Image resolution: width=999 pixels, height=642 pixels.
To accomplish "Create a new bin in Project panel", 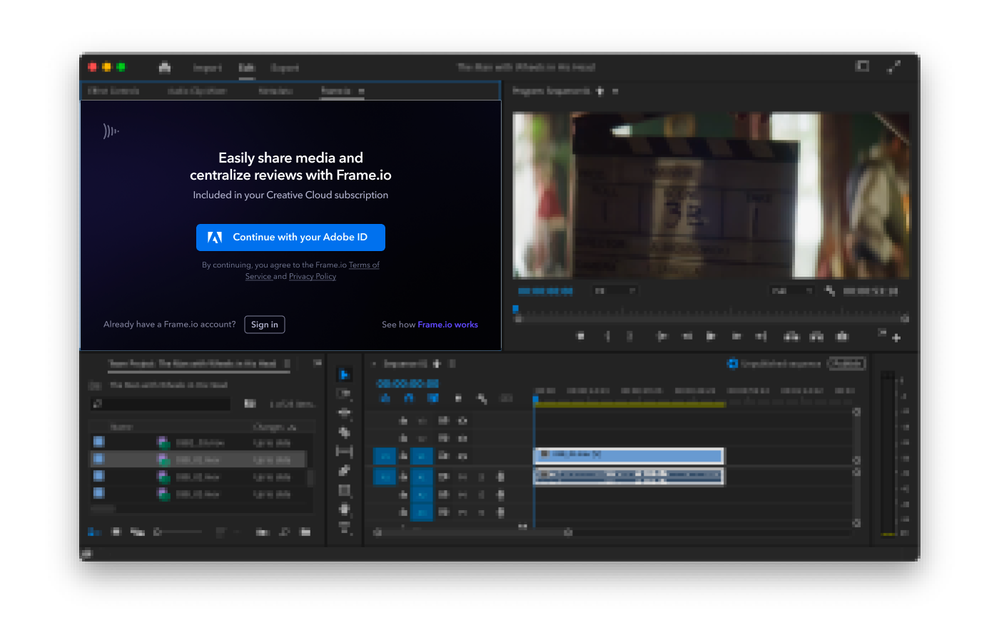I will point(262,532).
